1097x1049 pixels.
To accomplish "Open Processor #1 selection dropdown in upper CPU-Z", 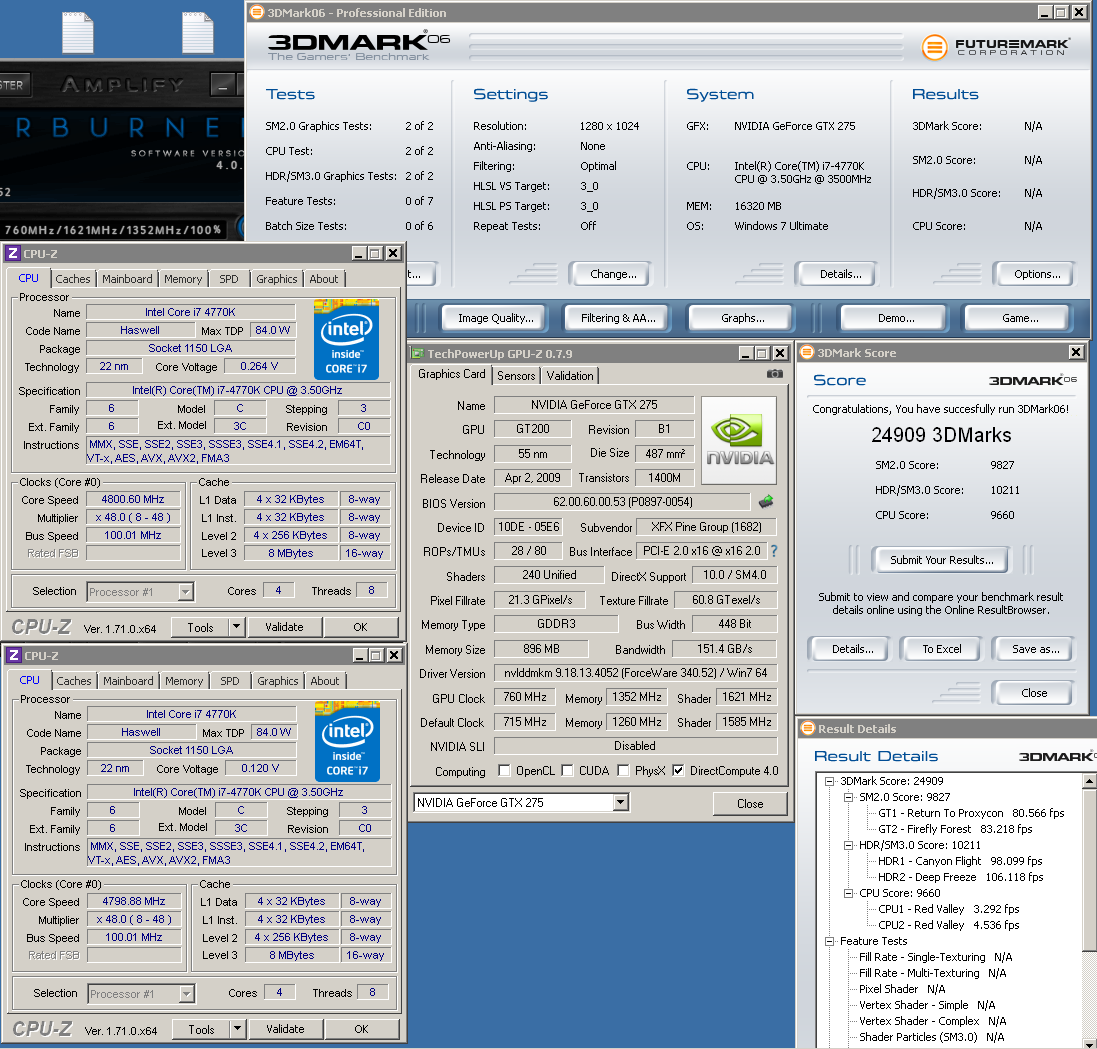I will (185, 592).
